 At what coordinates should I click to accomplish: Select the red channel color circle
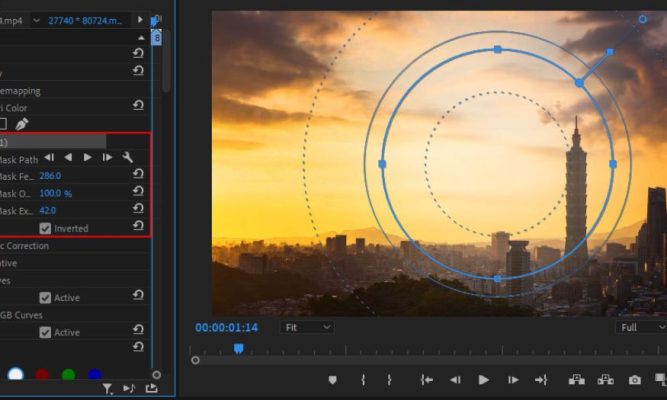point(42,376)
